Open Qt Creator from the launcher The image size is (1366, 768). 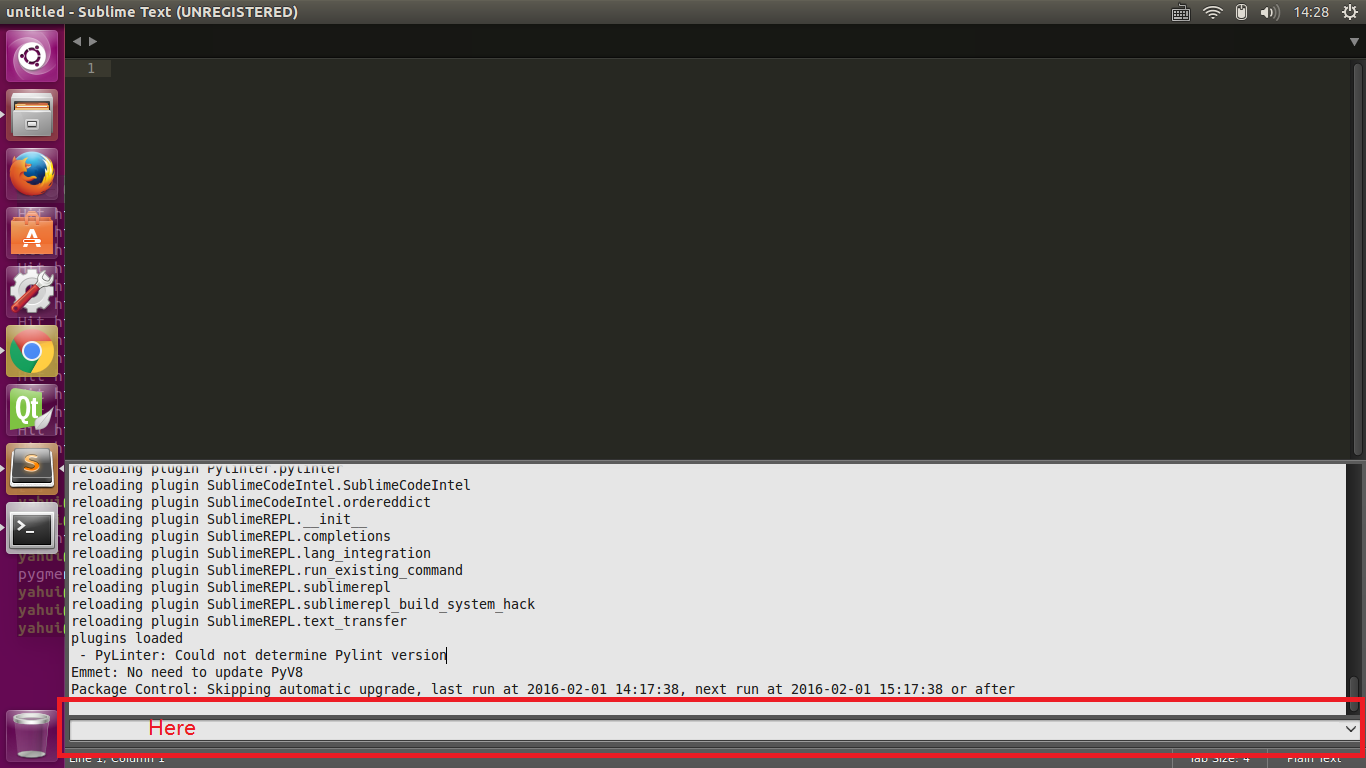(33, 410)
